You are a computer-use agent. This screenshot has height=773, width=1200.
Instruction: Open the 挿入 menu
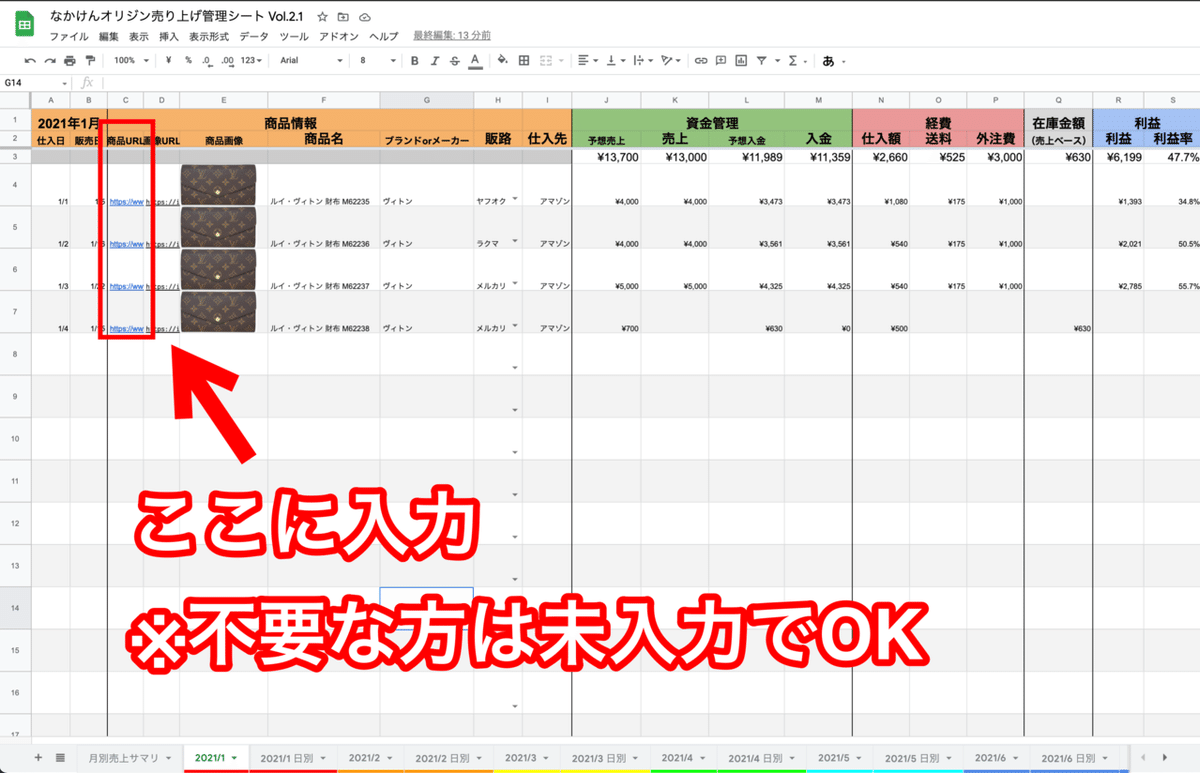[169, 36]
